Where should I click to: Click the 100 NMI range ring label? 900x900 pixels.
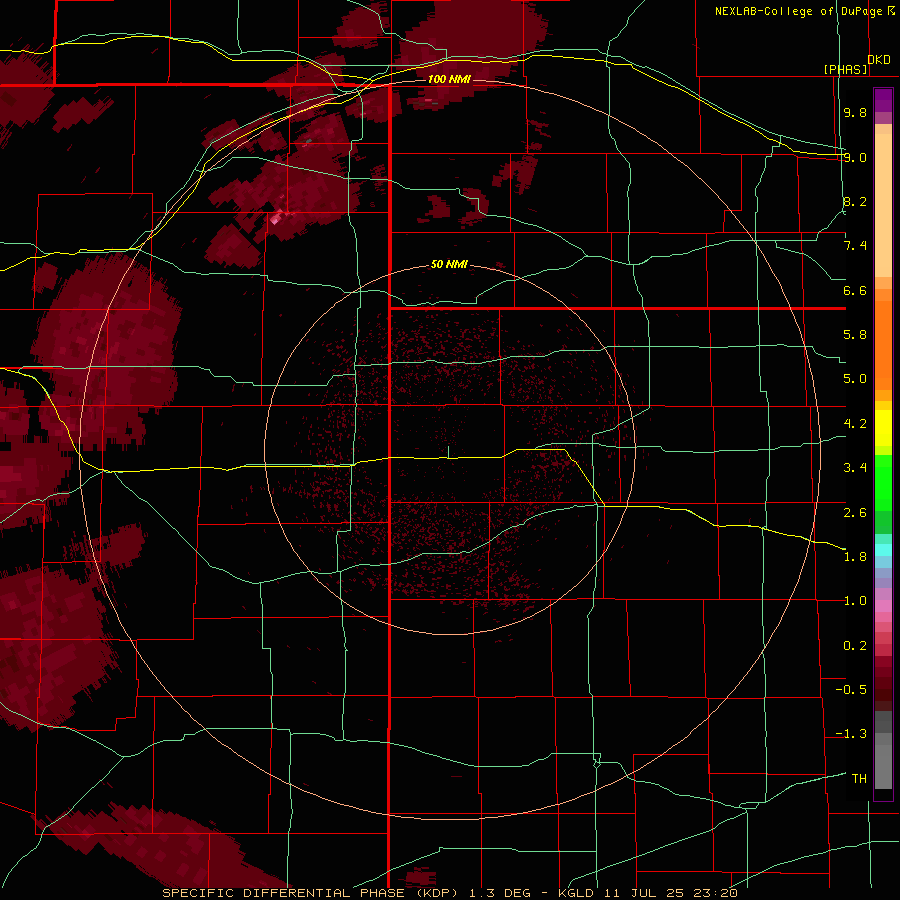449,79
